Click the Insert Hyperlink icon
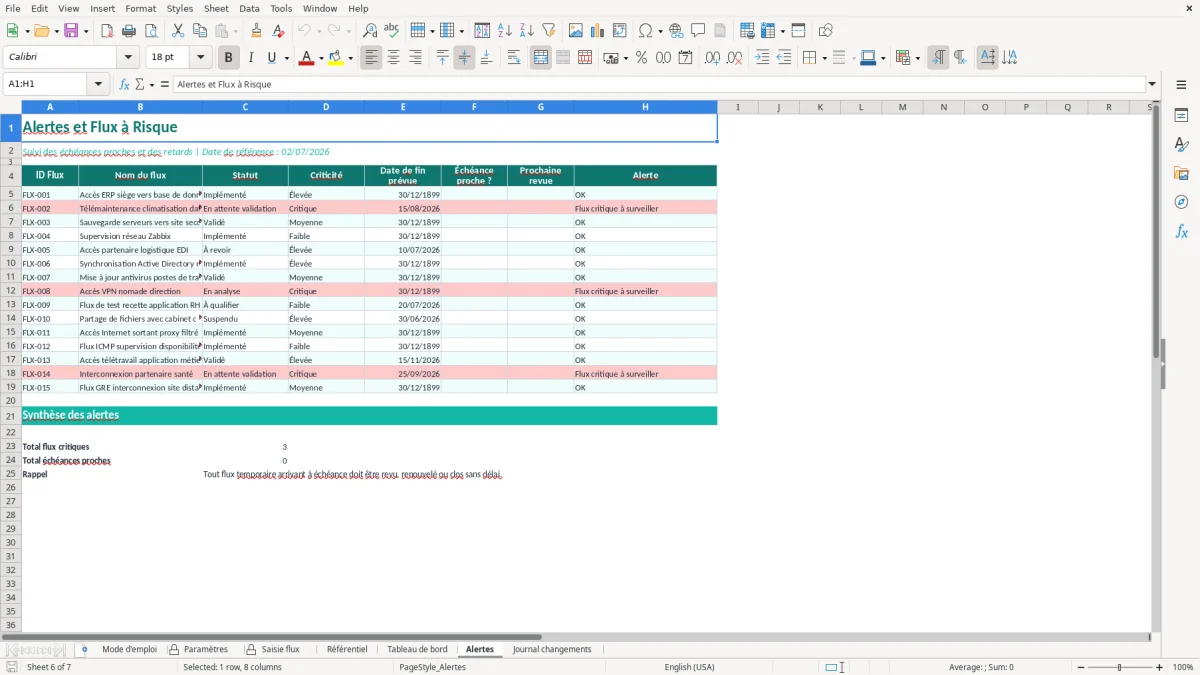This screenshot has width=1200, height=675. [x=676, y=31]
